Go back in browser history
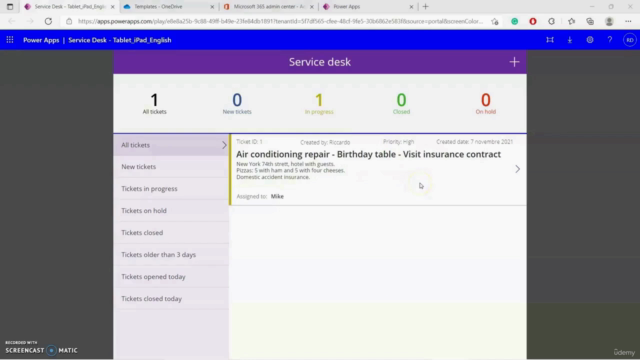 coord(11,21)
